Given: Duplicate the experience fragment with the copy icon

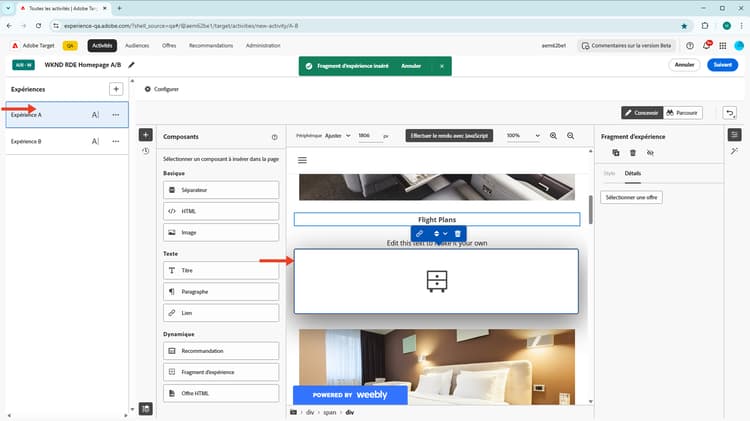Looking at the screenshot, I should pyautogui.click(x=616, y=153).
